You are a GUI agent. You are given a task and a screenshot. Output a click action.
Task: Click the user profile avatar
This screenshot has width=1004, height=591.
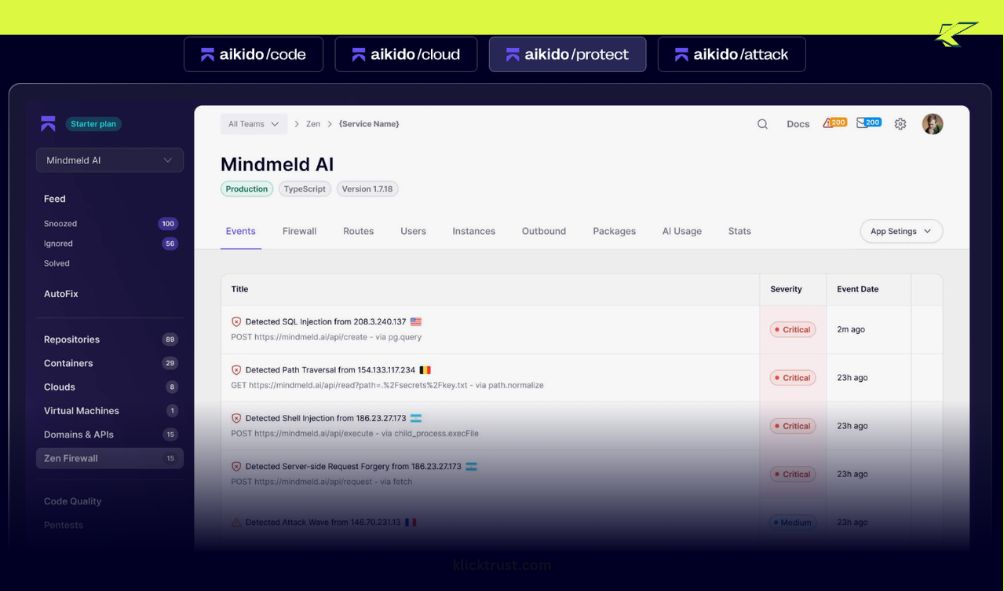(932, 124)
